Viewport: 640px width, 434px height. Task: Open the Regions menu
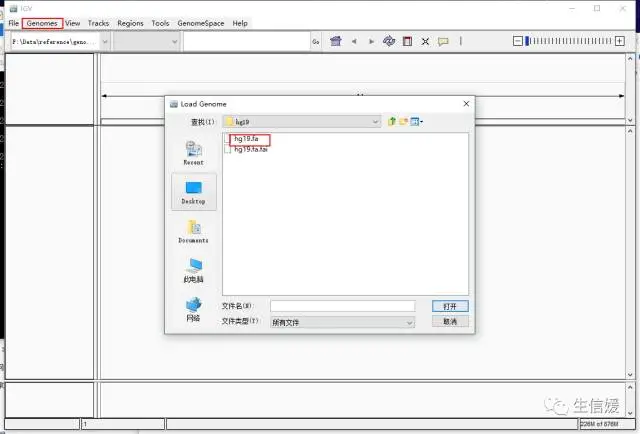pos(130,23)
